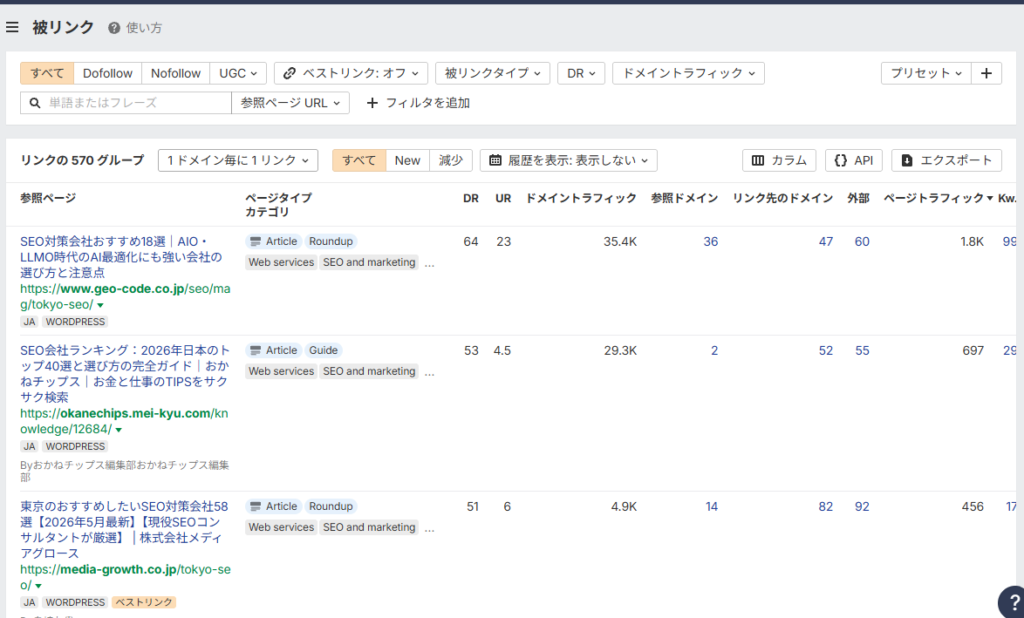Click 参照ドメイン value 36
This screenshot has width=1024, height=618.
[x=711, y=242]
